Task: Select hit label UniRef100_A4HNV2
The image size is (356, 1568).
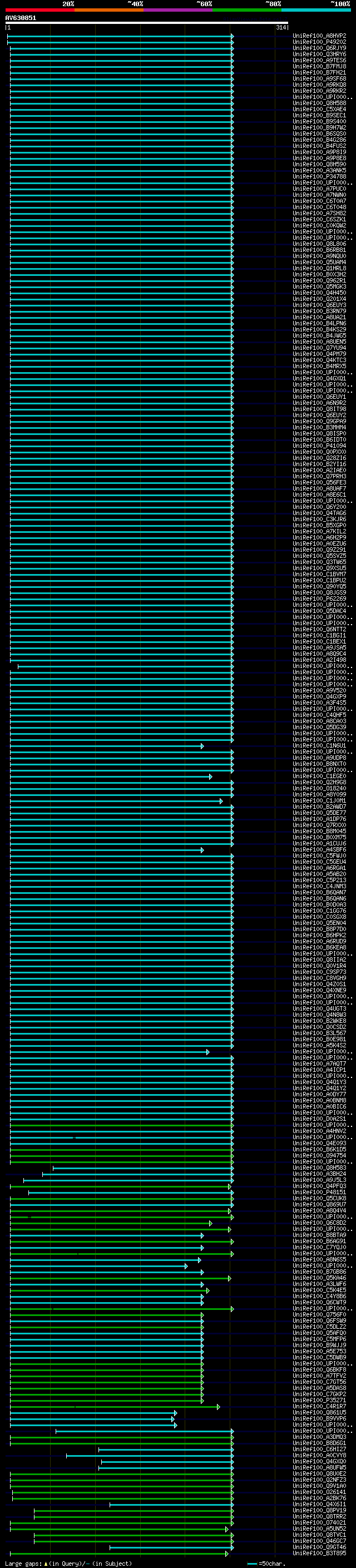Action: [319, 1131]
